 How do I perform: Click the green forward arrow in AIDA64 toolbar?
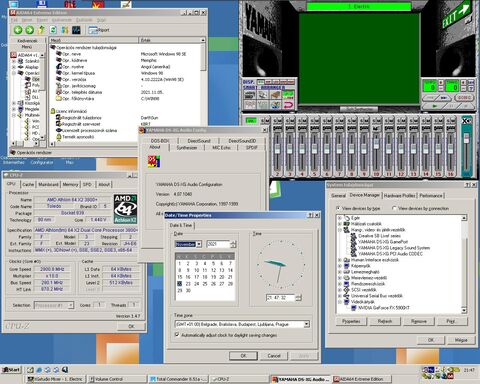pyautogui.click(x=30, y=30)
